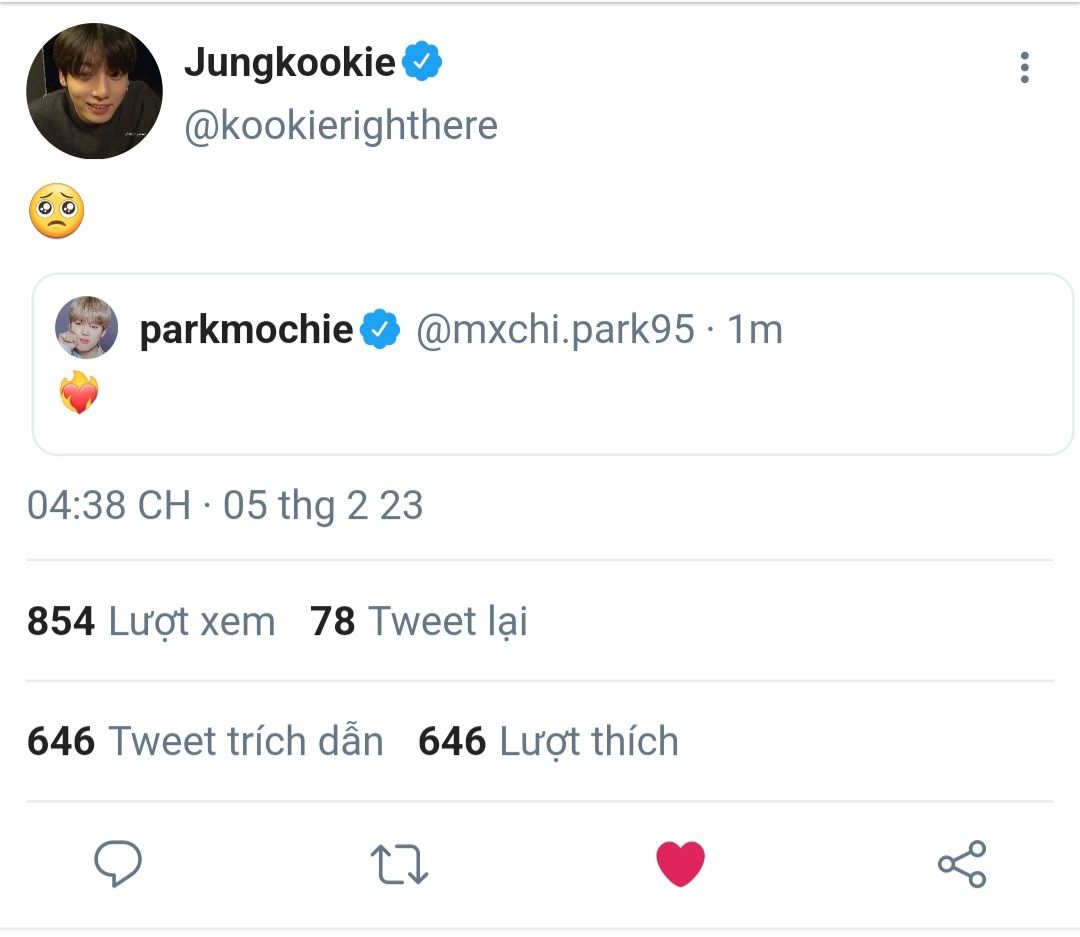The height and width of the screenshot is (937, 1080).
Task: Tap the retweet arrows icon
Action: (x=399, y=864)
